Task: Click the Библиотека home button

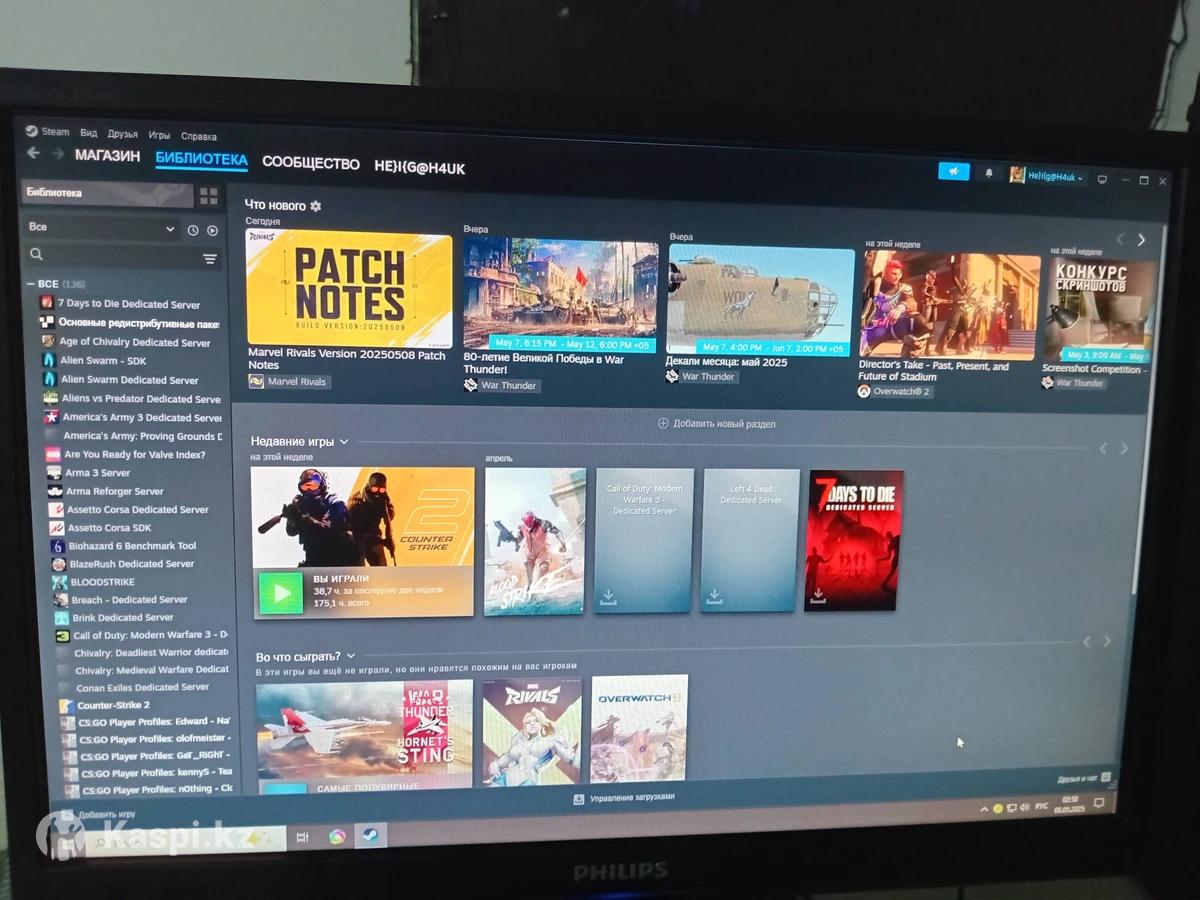Action: click(108, 193)
